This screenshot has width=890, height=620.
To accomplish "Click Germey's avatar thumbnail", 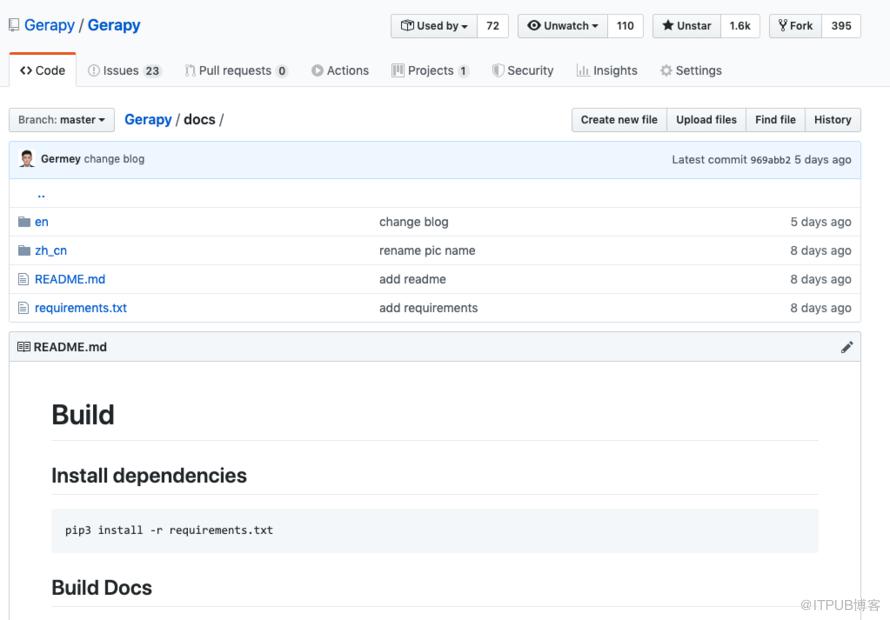I will tap(27, 159).
